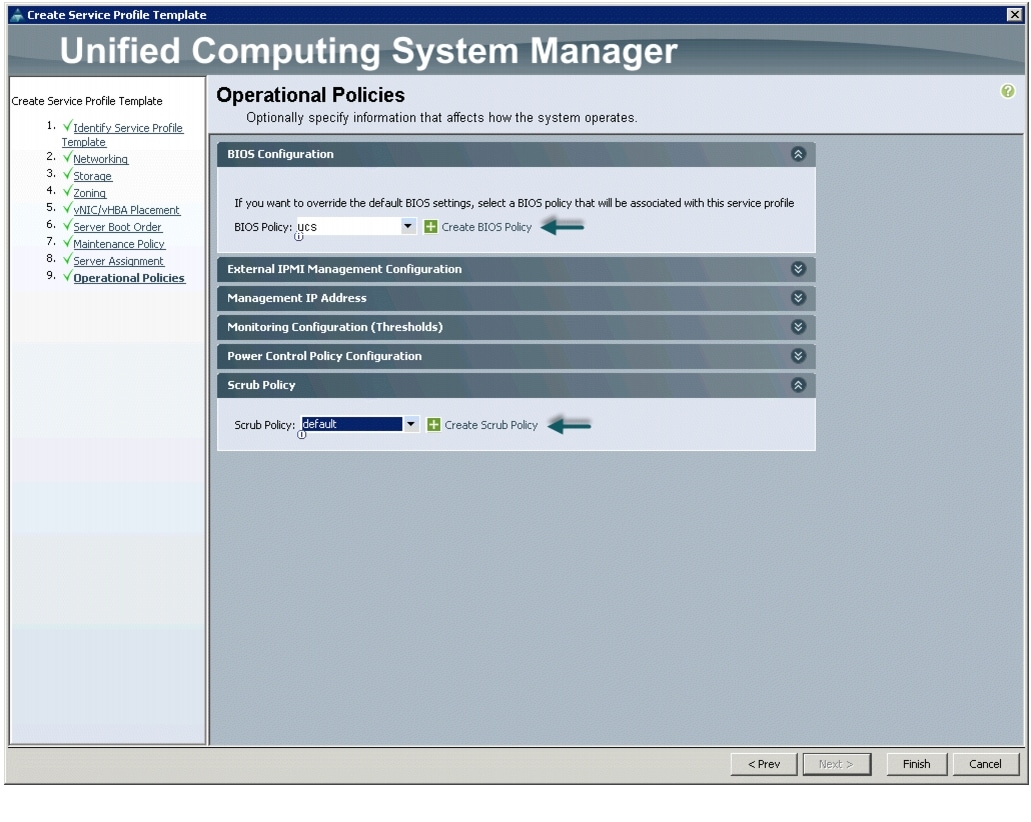Open the Scrub Policy dropdown
Screen dimensions: 1031x822
click(x=410, y=425)
